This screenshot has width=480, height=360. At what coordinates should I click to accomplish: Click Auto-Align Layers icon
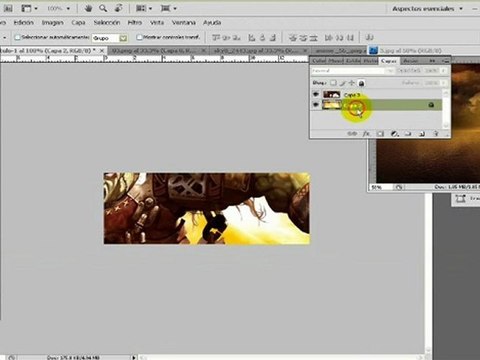[370, 37]
